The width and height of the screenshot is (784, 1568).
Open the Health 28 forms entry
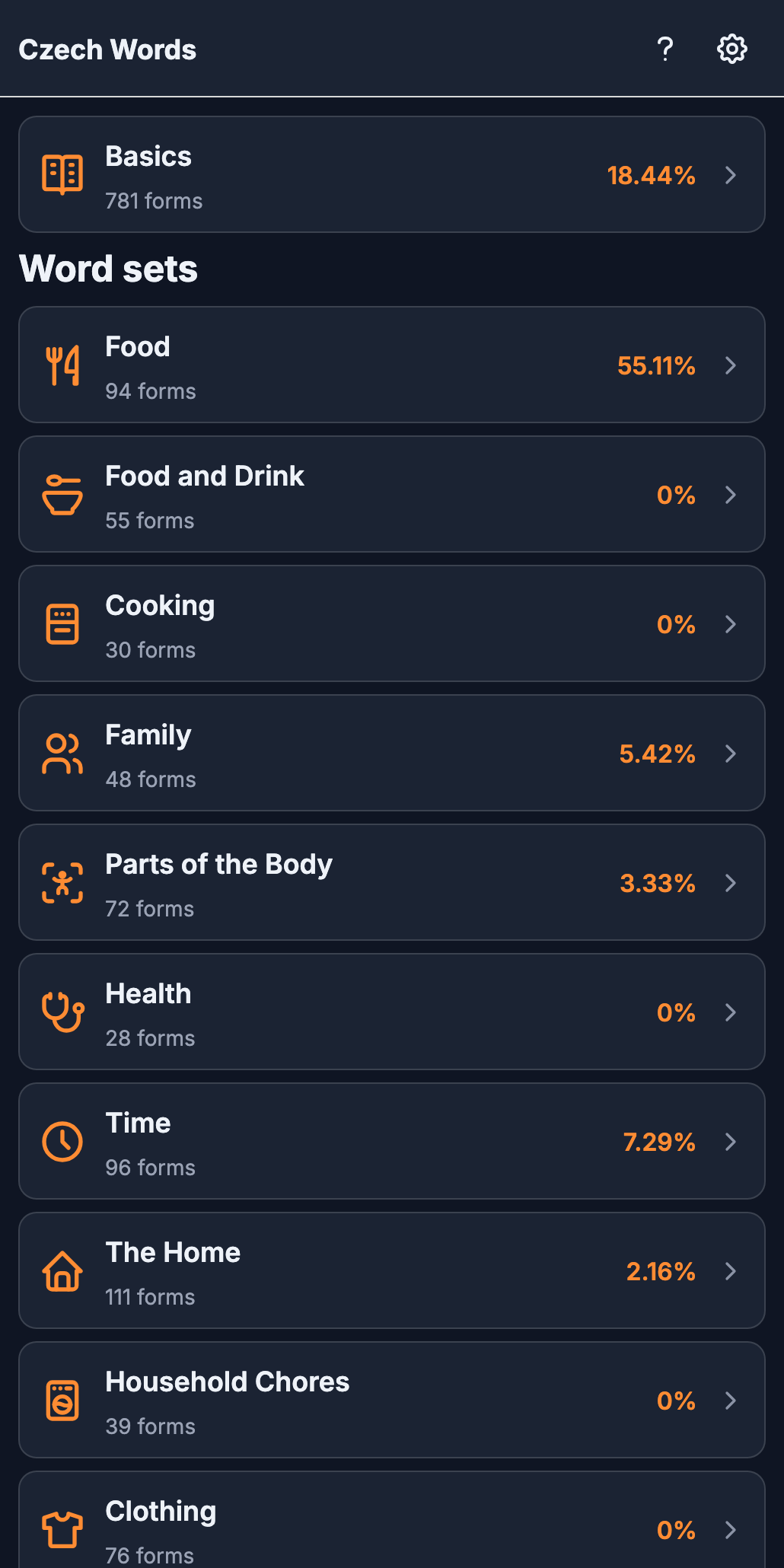click(392, 1012)
